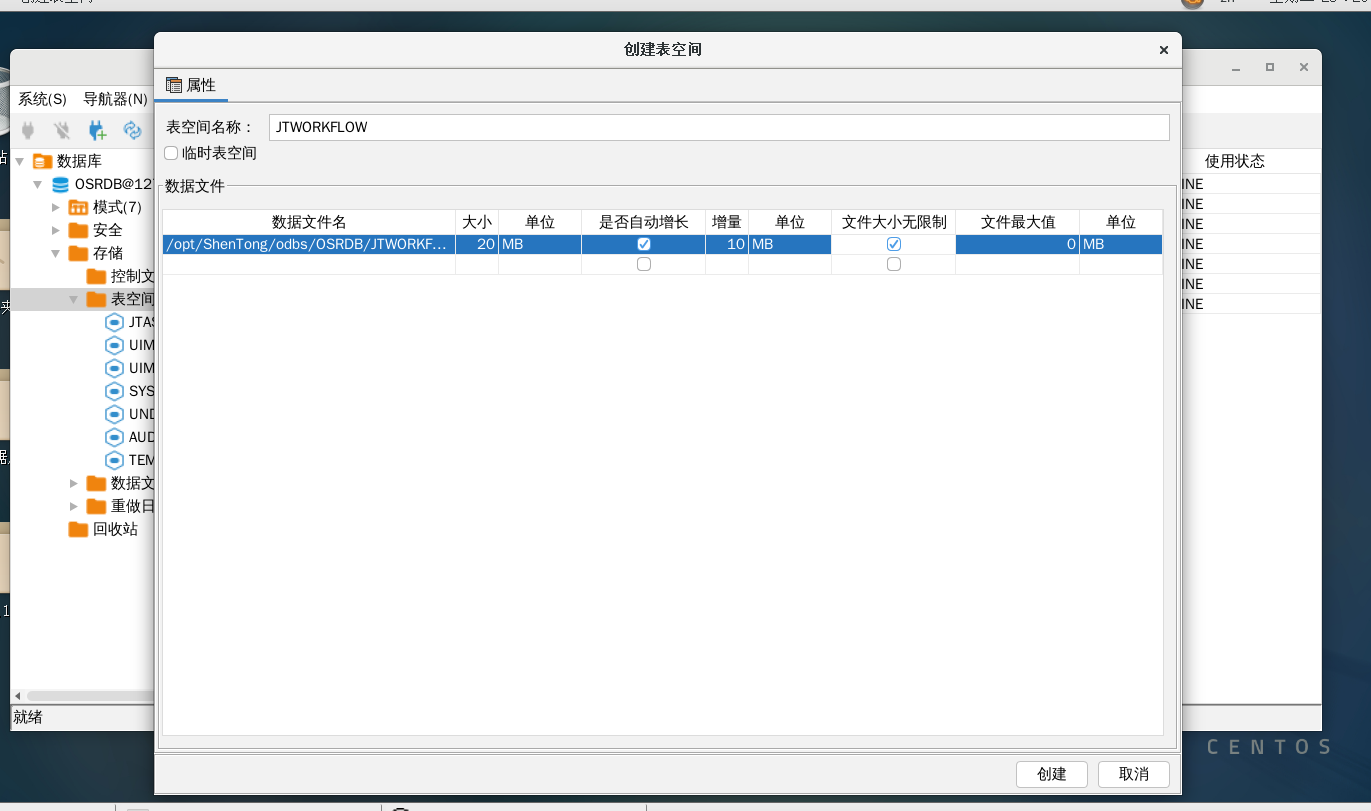Click the 增量 cell showing 10
Viewport: 1371px width, 811px height.
(727, 244)
